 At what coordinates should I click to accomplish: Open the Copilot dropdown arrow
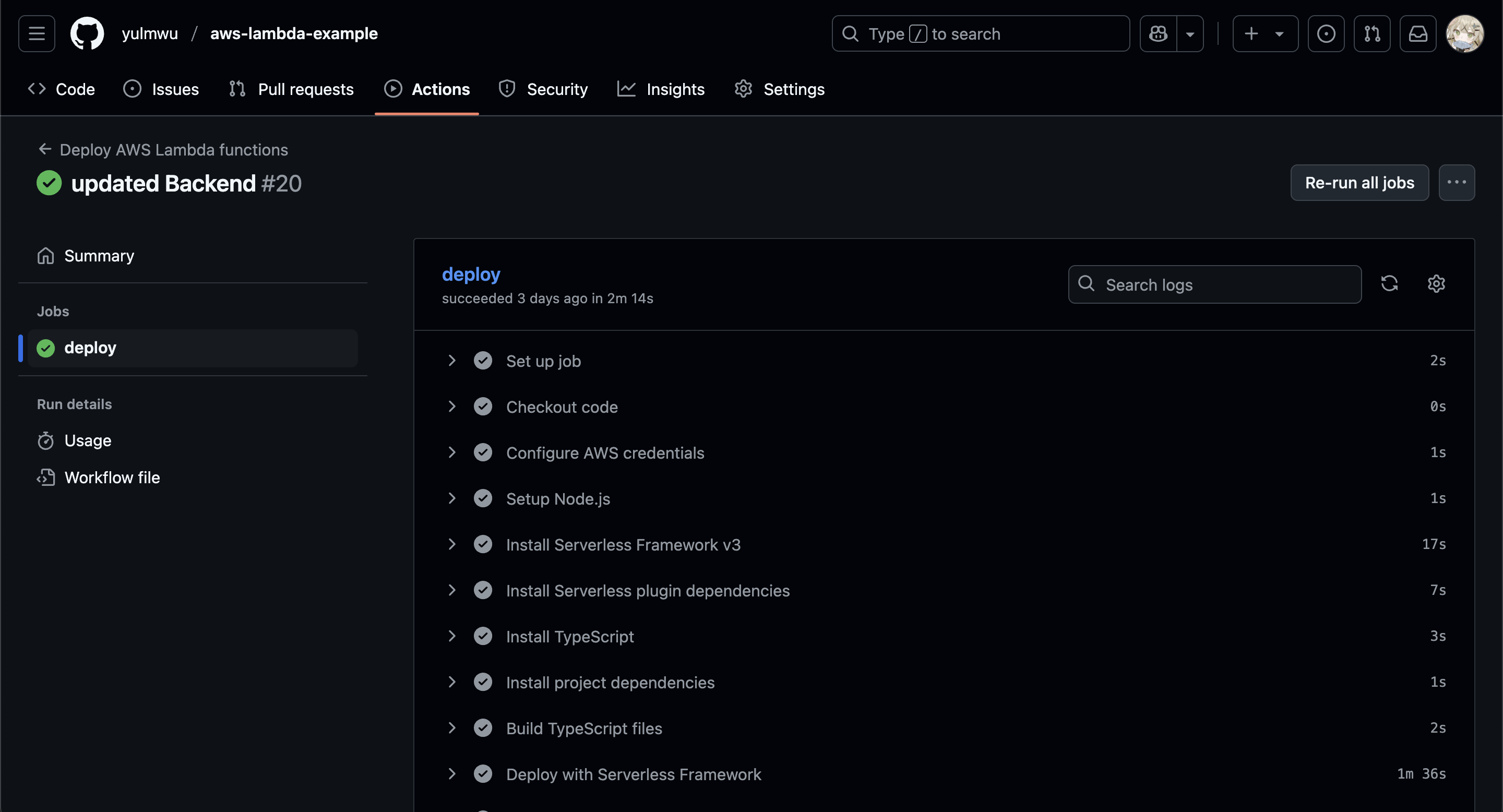1190,34
